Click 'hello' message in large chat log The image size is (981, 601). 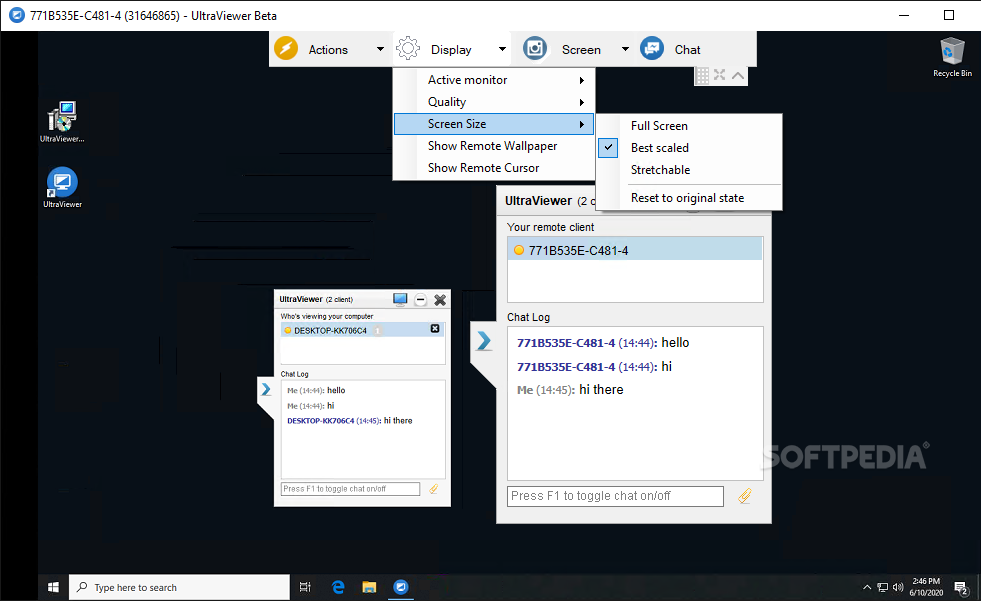tap(675, 343)
